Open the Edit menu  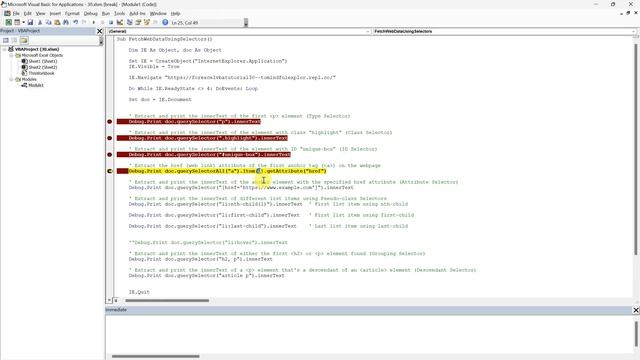click(28, 13)
